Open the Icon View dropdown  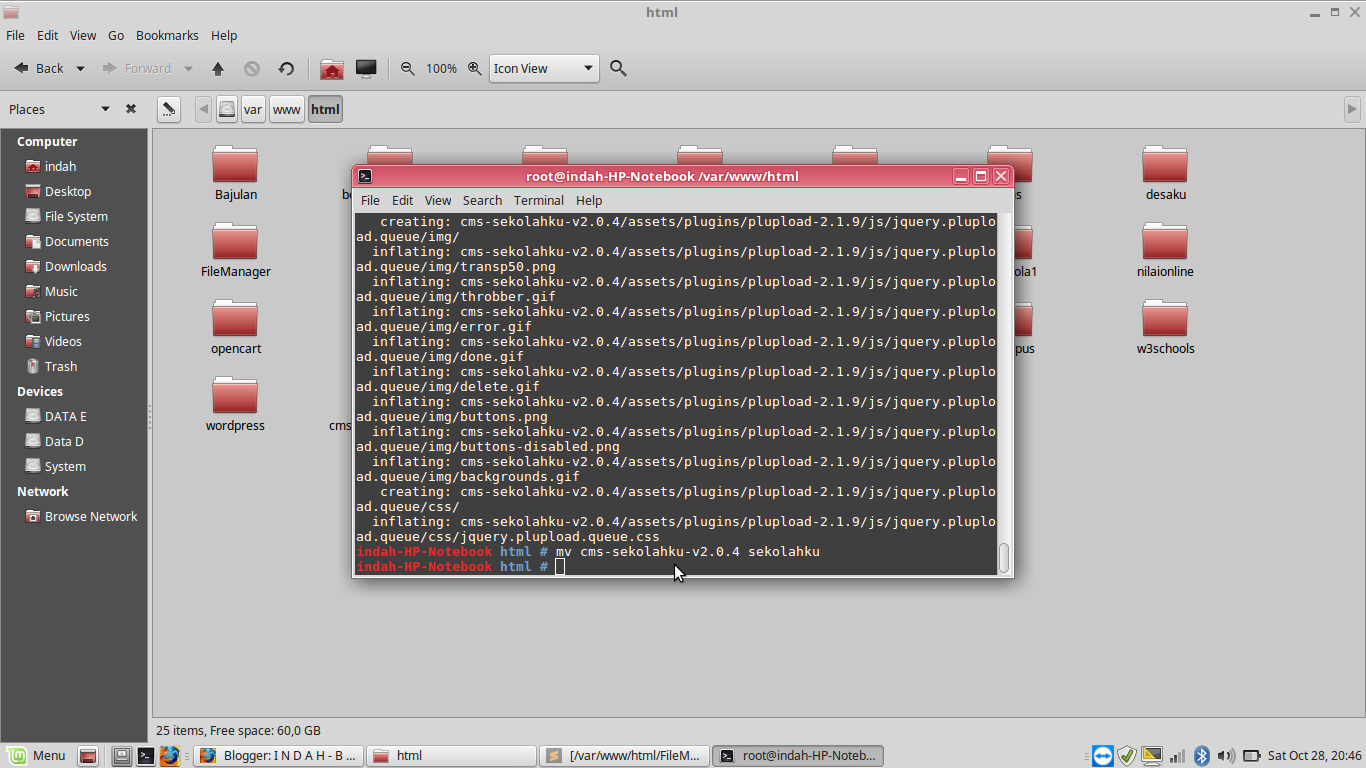coord(543,68)
